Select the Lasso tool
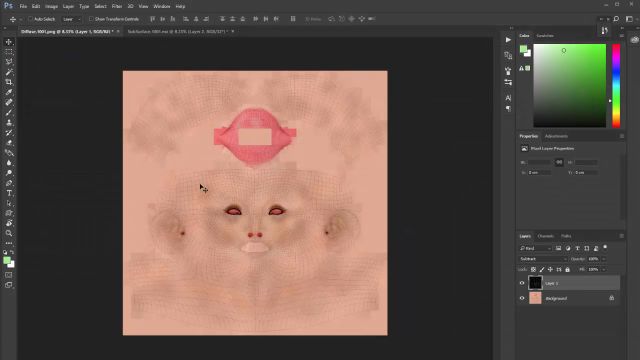The height and width of the screenshot is (360, 640). 9,62
